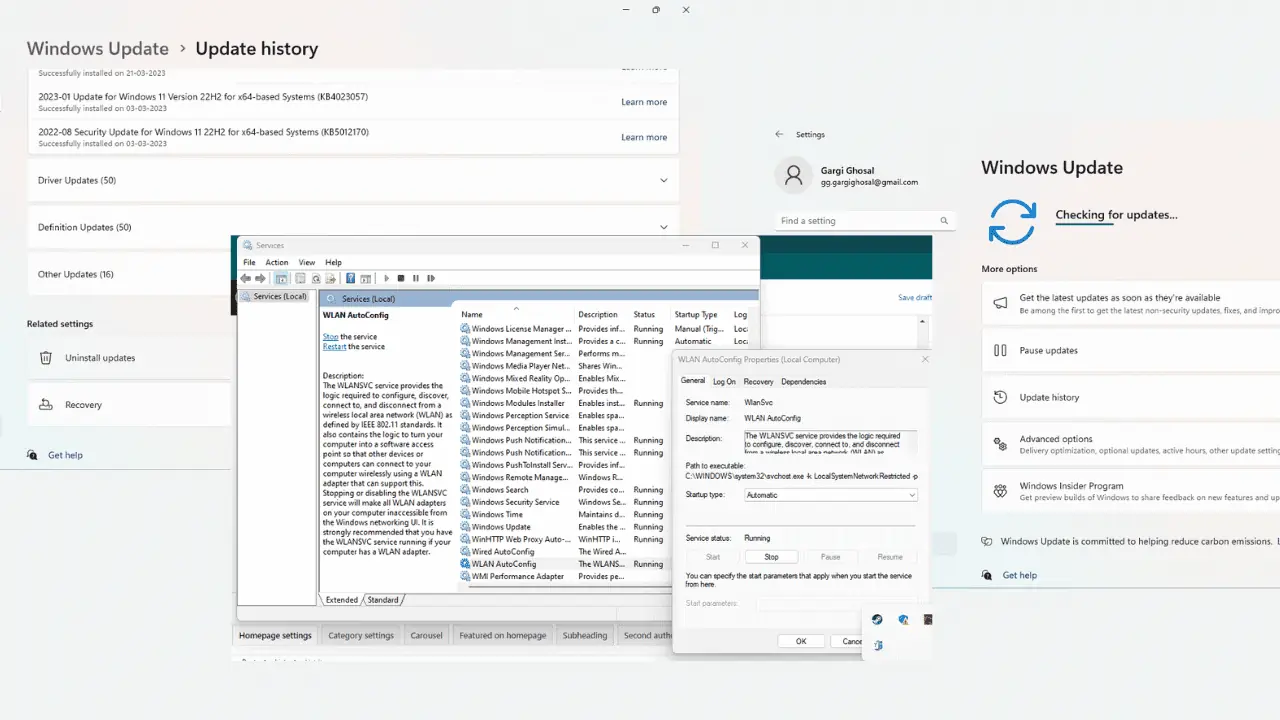Click the Stop Service square toolbar icon
Screen dimensions: 1280x720
[x=401, y=278]
